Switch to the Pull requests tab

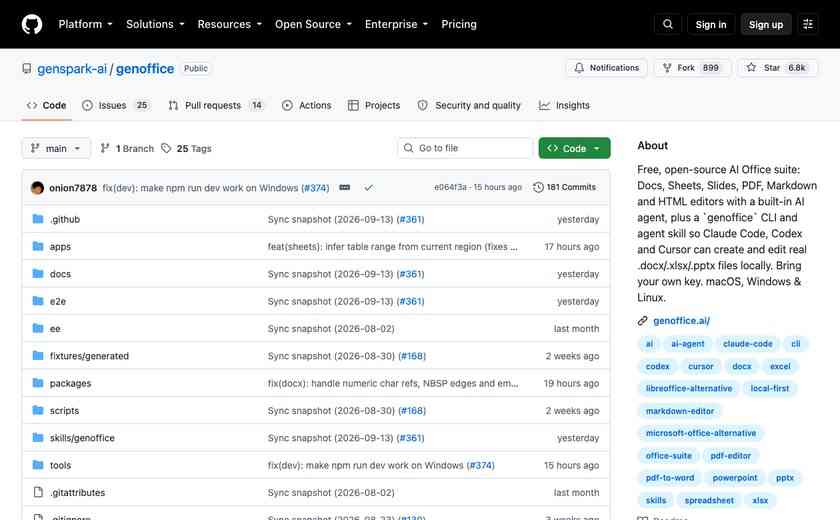pyautogui.click(x=216, y=105)
